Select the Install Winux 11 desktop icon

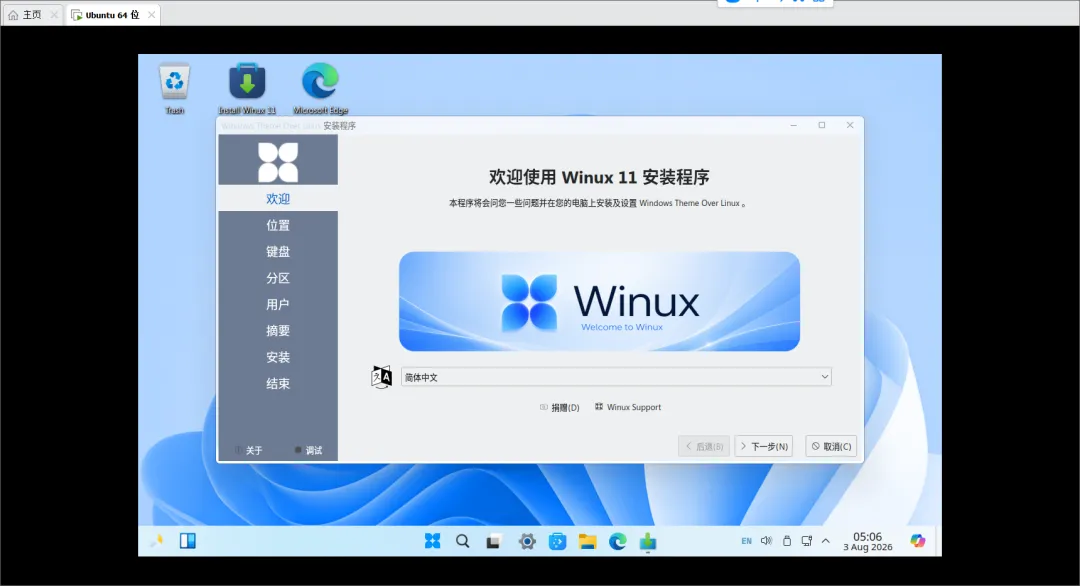coord(247,88)
